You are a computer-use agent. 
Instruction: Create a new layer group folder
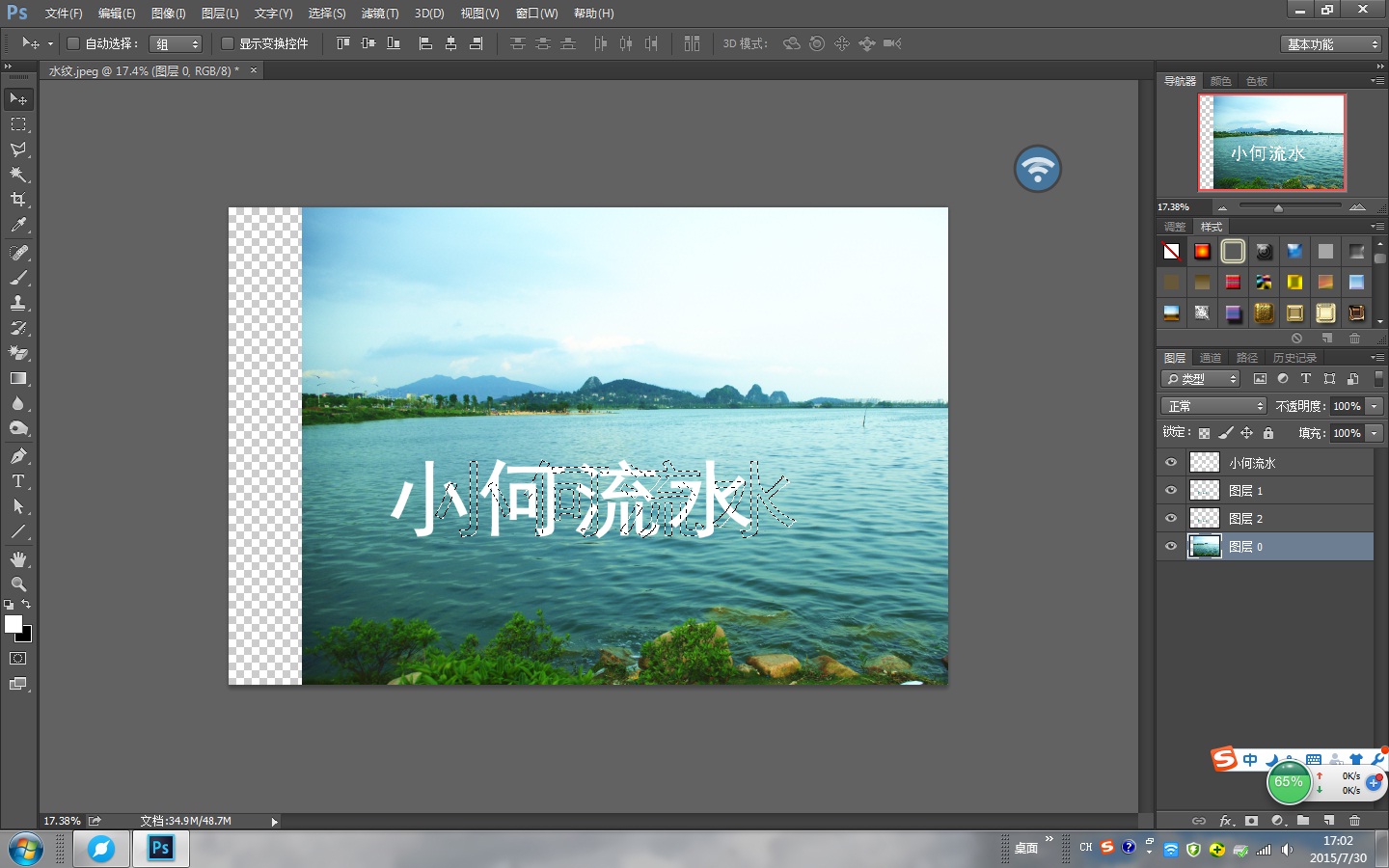pyautogui.click(x=1303, y=821)
